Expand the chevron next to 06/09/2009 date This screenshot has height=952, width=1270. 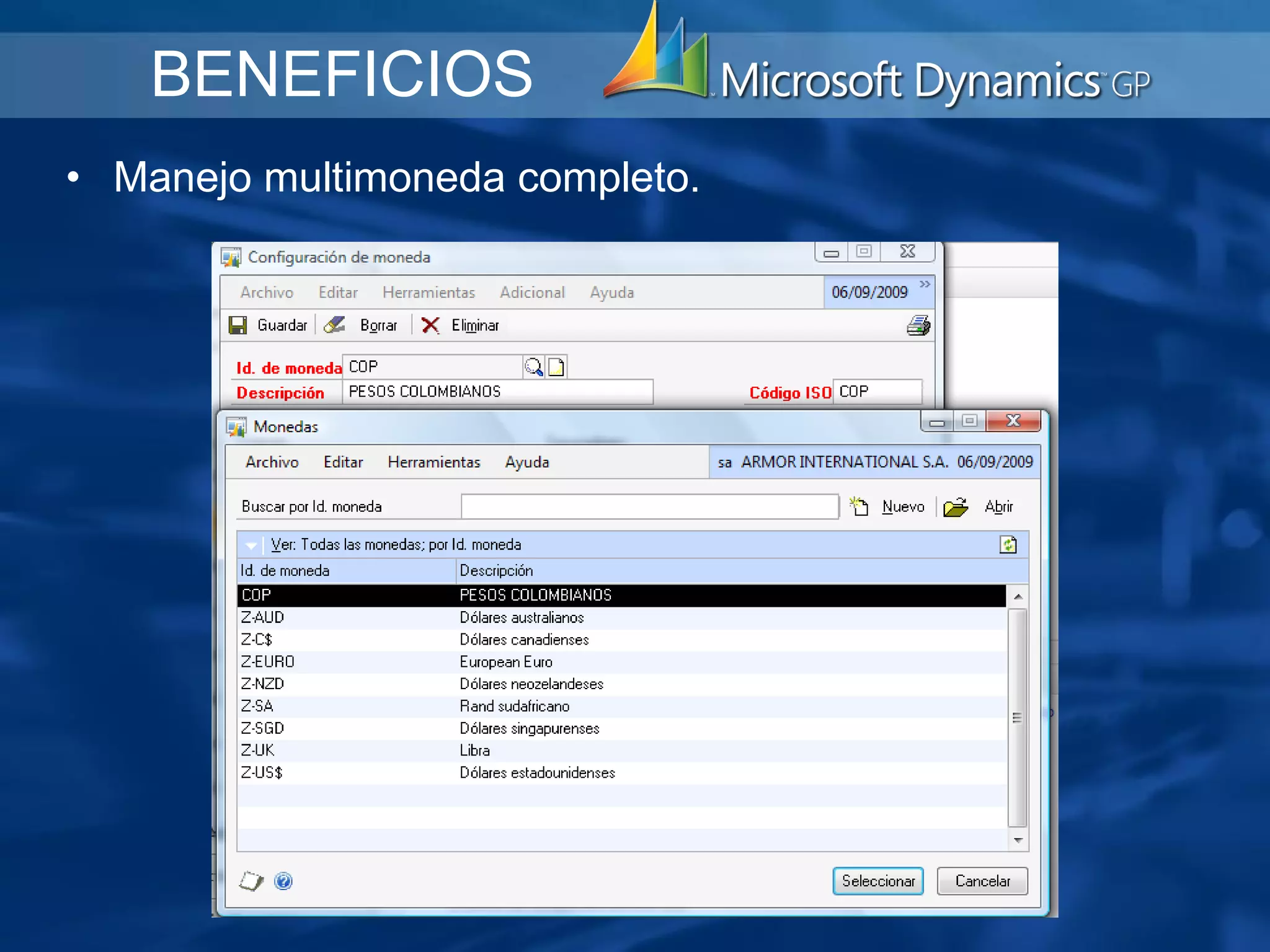click(925, 284)
